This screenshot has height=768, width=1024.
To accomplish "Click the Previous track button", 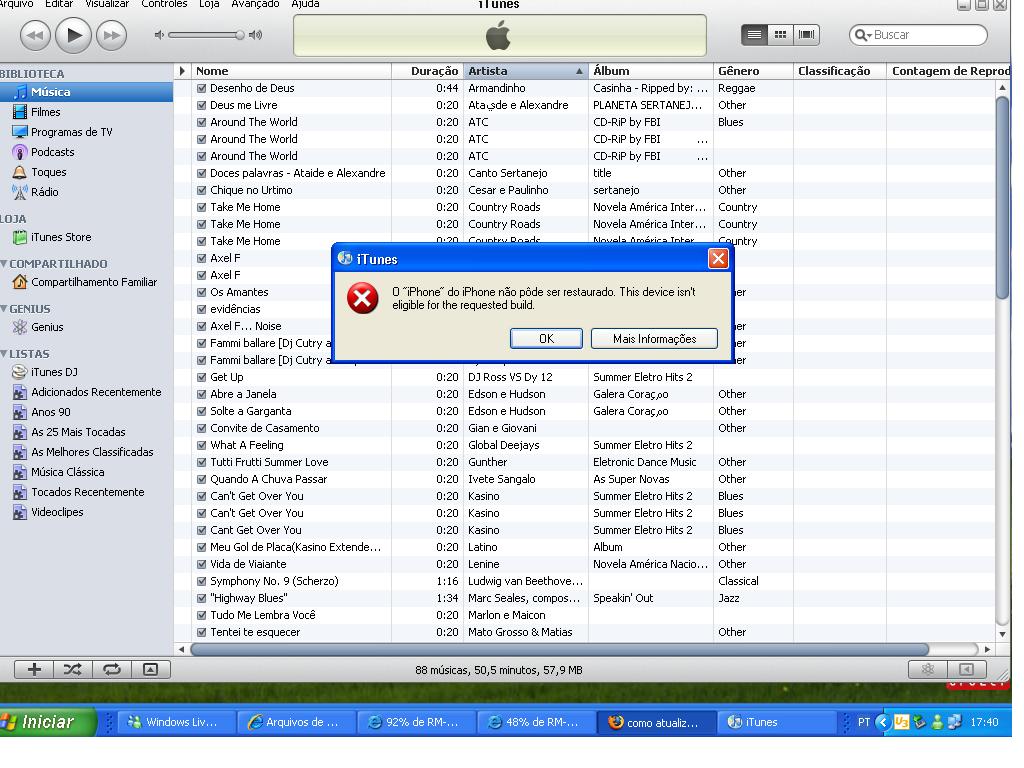I will pyautogui.click(x=35, y=35).
